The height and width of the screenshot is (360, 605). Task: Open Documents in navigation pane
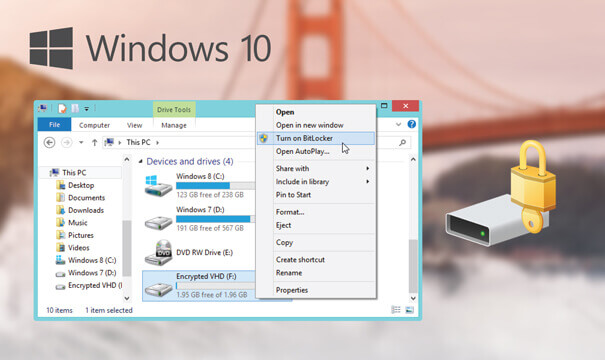(86, 198)
